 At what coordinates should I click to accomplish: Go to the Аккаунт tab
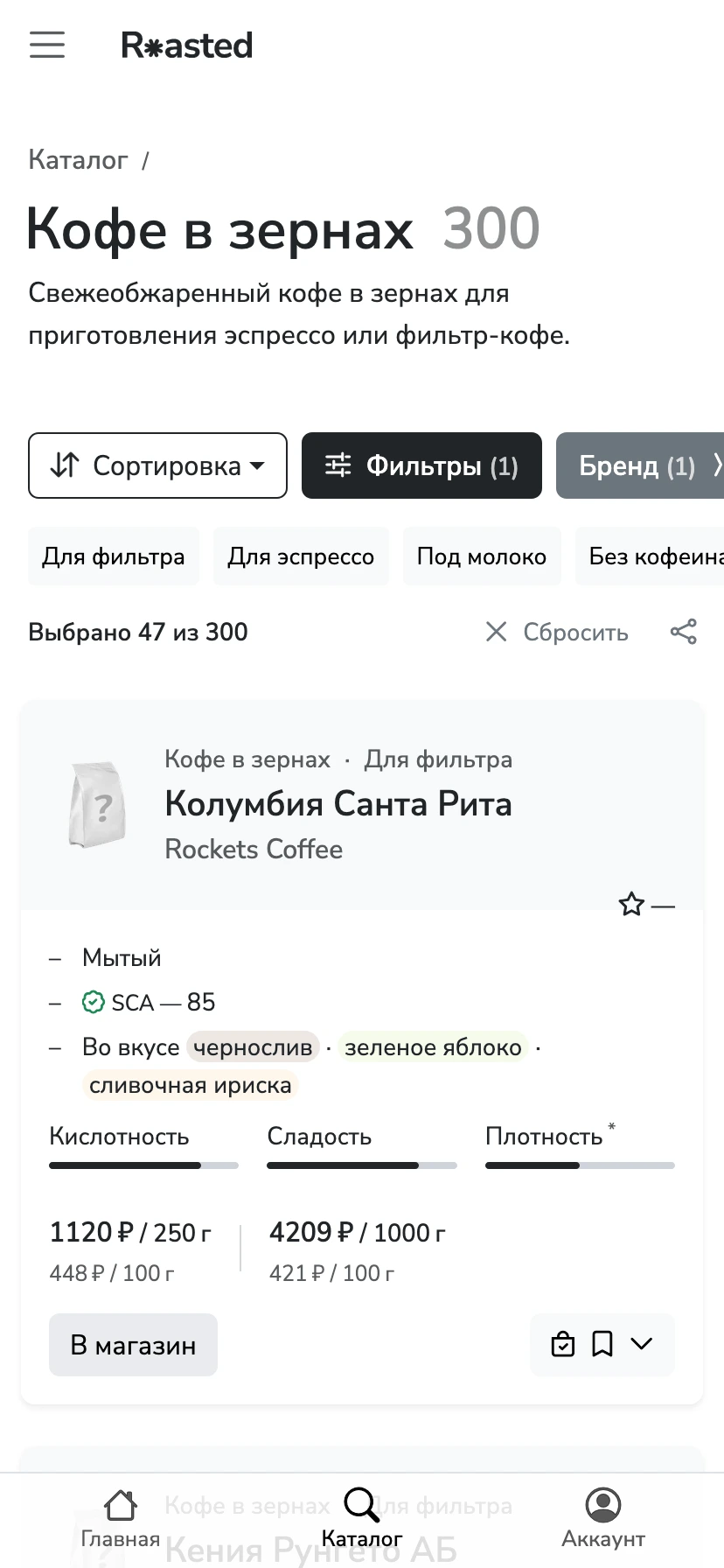tap(603, 1519)
